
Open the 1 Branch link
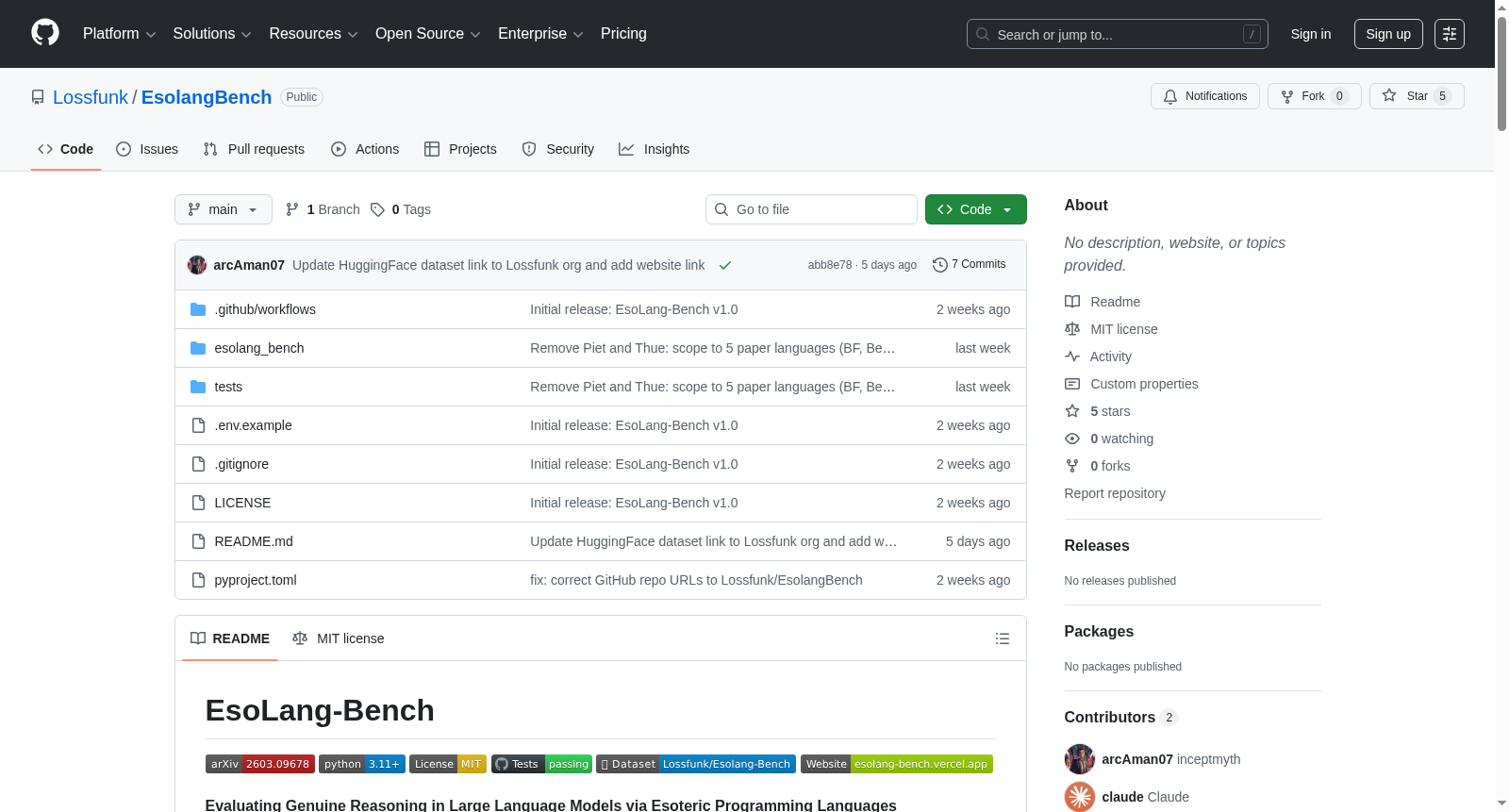click(x=323, y=209)
